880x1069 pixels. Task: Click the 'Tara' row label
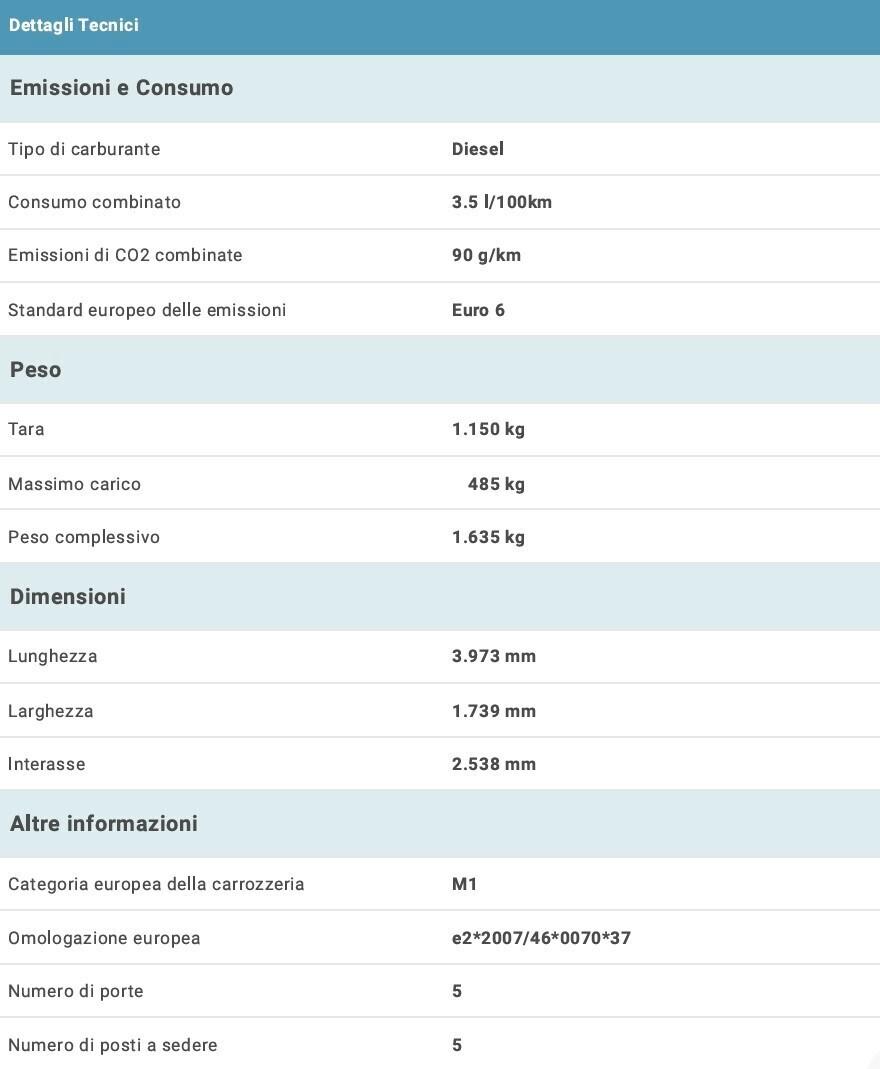click(26, 429)
